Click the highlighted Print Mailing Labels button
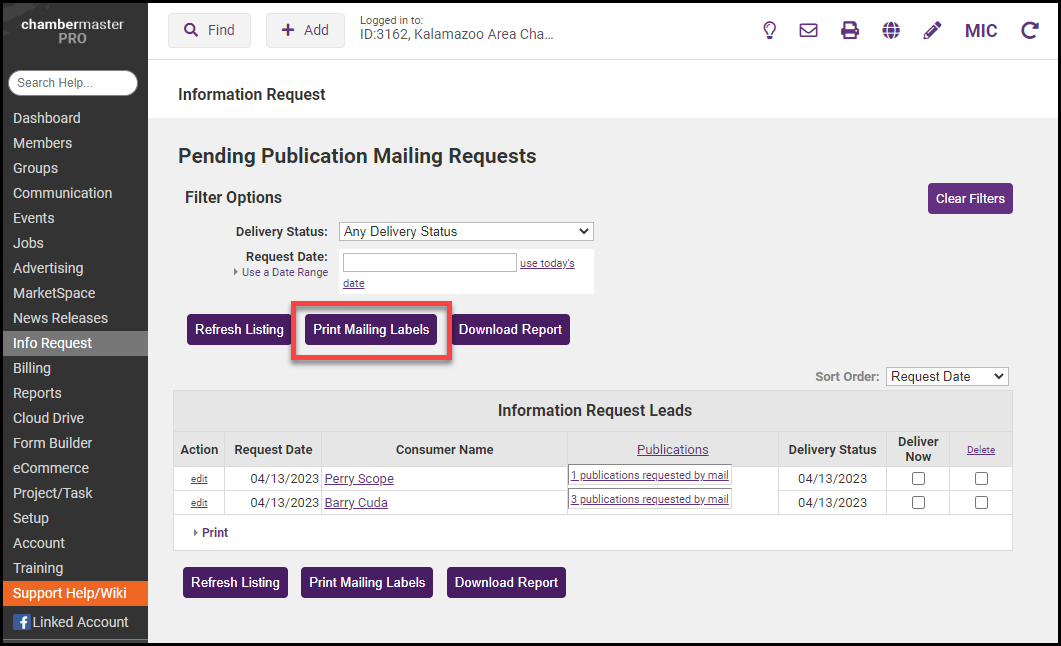The image size is (1061, 646). click(371, 330)
